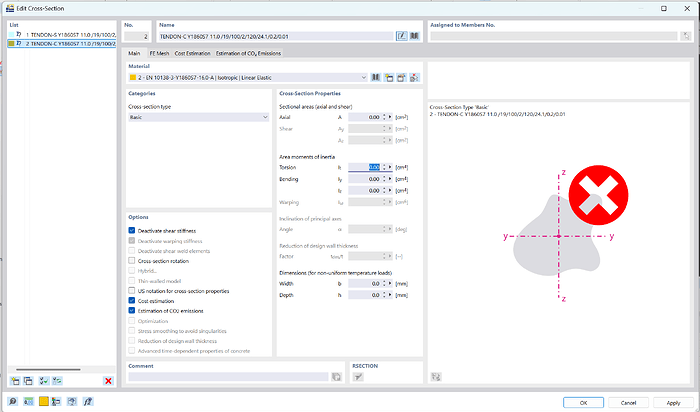This screenshot has height=412, width=700.
Task: Select list item 2 TENDON-C
Action: 62,44
